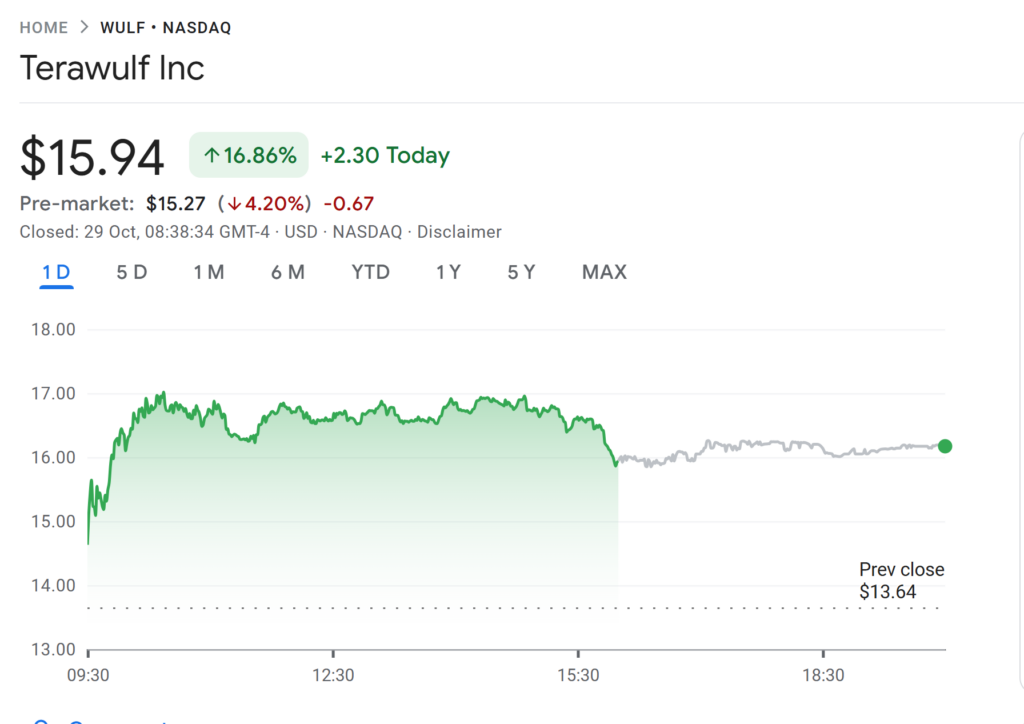Click the Prev close $13.64 label
This screenshot has width=1024, height=724.
901,580
